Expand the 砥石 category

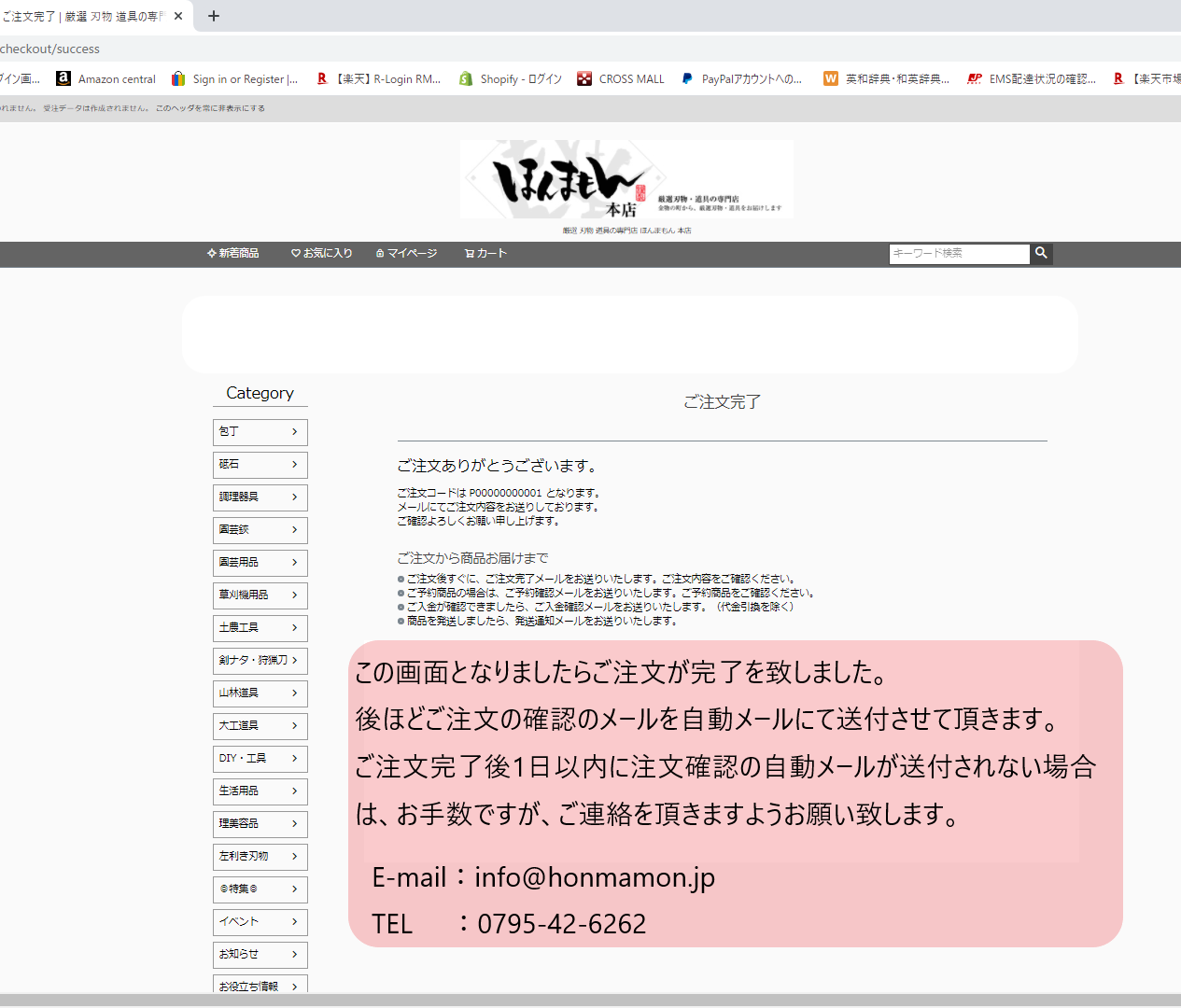[x=260, y=465]
